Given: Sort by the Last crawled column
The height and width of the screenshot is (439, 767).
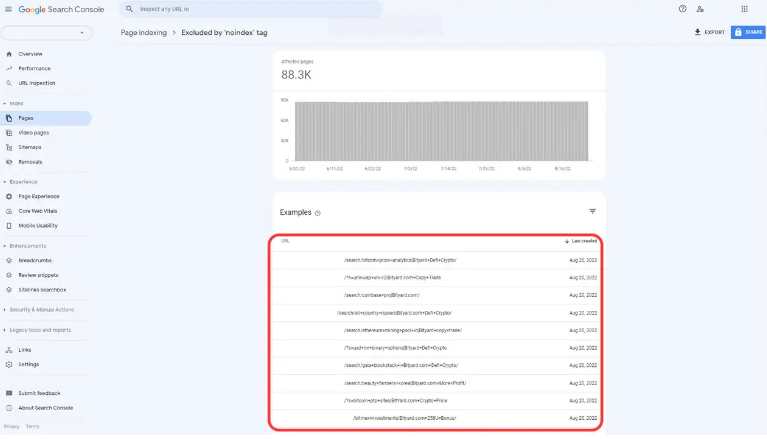Looking at the screenshot, I should pyautogui.click(x=581, y=241).
